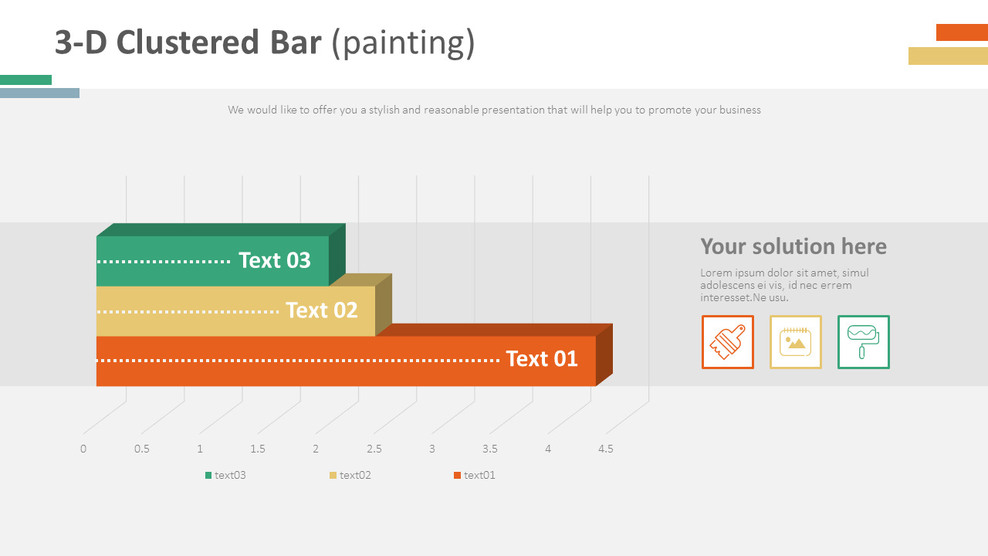Select the yellow text02 legend marker
Image resolution: width=988 pixels, height=556 pixels.
point(333,475)
